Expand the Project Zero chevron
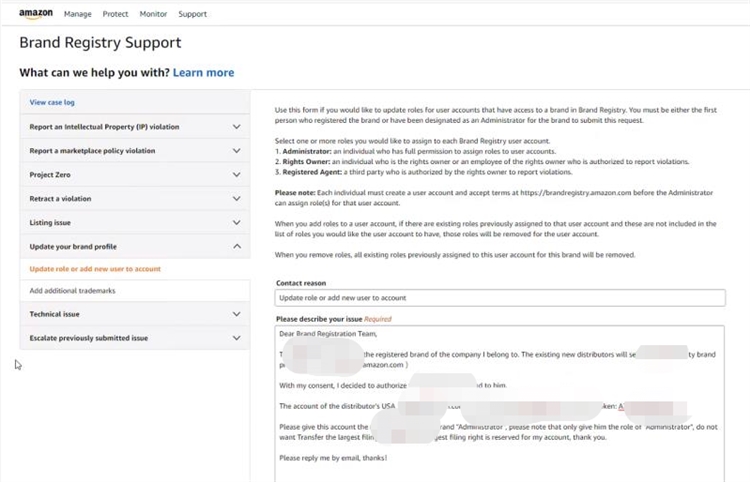This screenshot has height=482, width=750. (x=236, y=175)
